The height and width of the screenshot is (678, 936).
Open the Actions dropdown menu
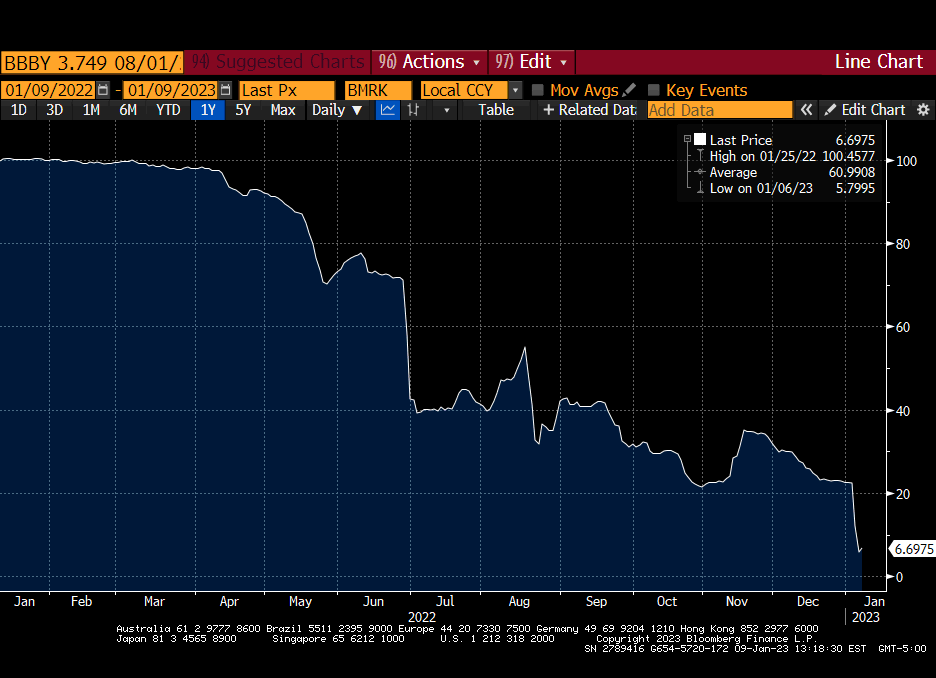click(x=429, y=61)
